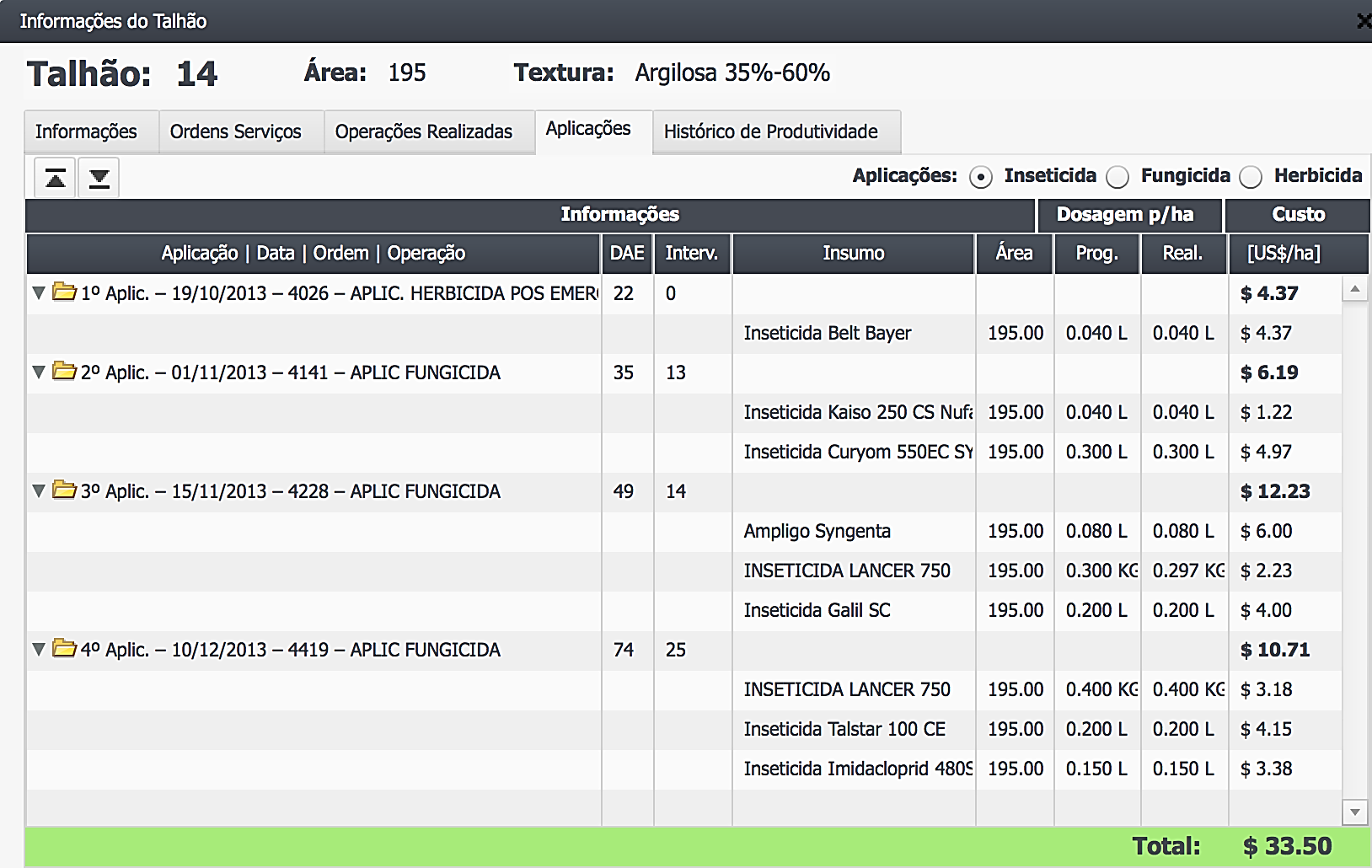Screen dimensions: 1372x868
Task: Open the Histórico de Produtividade tab
Action: pos(776,132)
